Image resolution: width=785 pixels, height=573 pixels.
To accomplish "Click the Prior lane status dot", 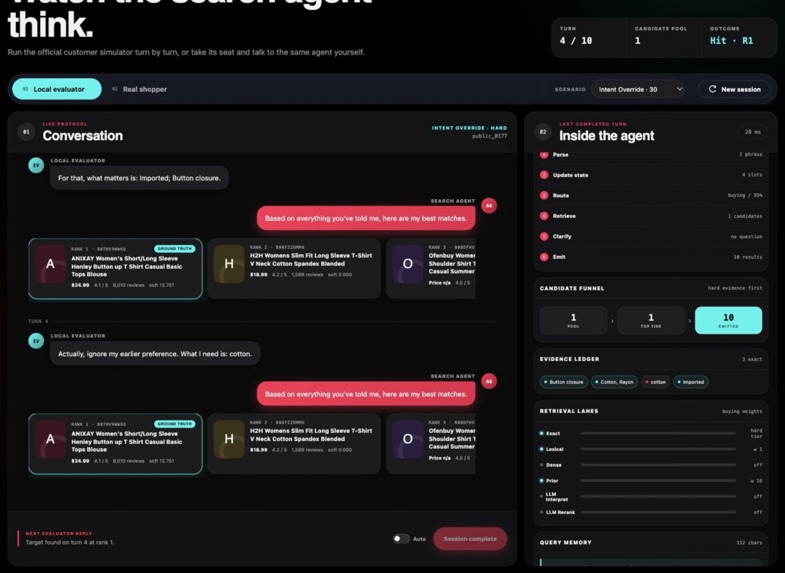I will pyautogui.click(x=542, y=480).
